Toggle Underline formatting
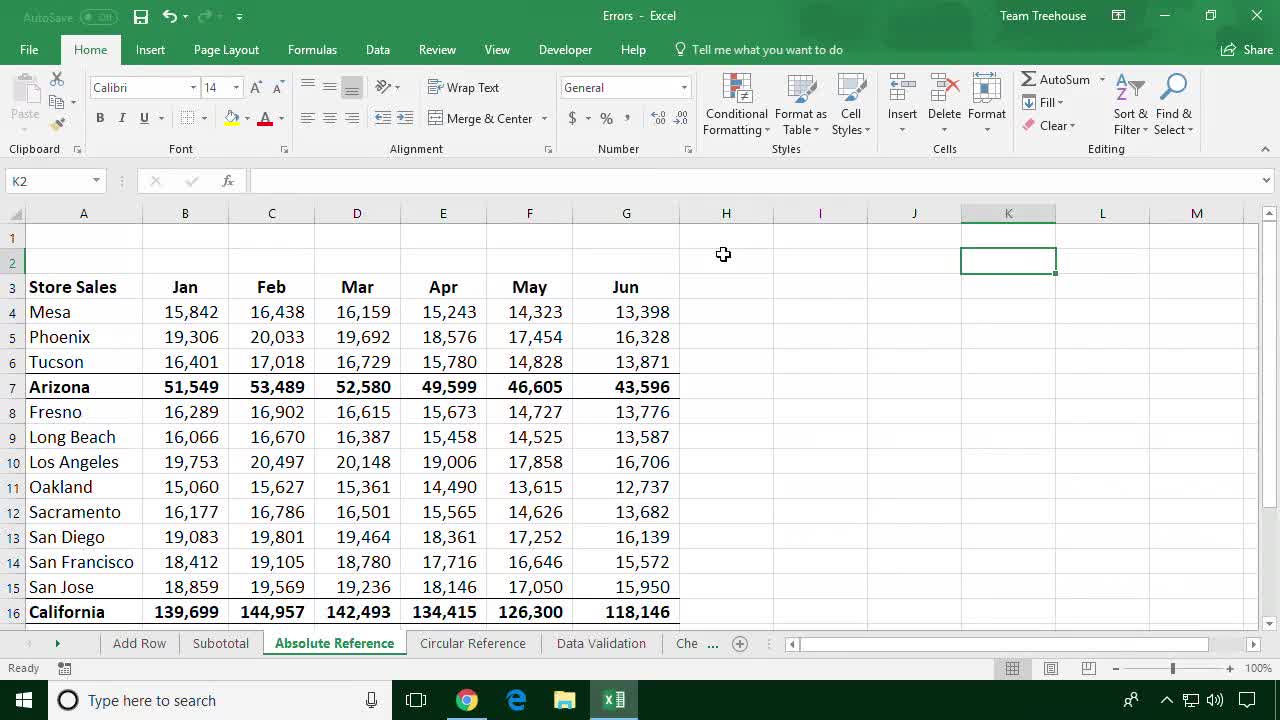This screenshot has width=1280, height=720. pos(144,118)
